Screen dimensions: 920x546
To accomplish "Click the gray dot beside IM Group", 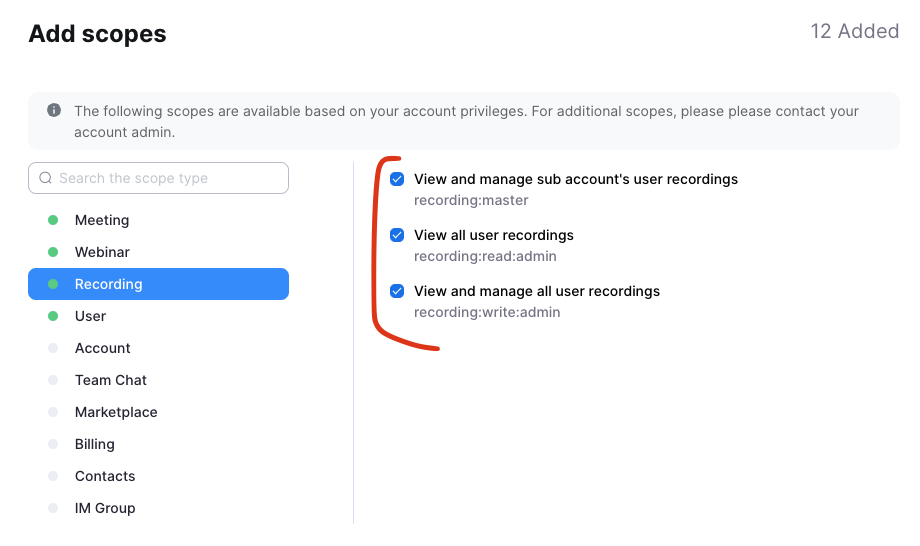I will tap(53, 508).
